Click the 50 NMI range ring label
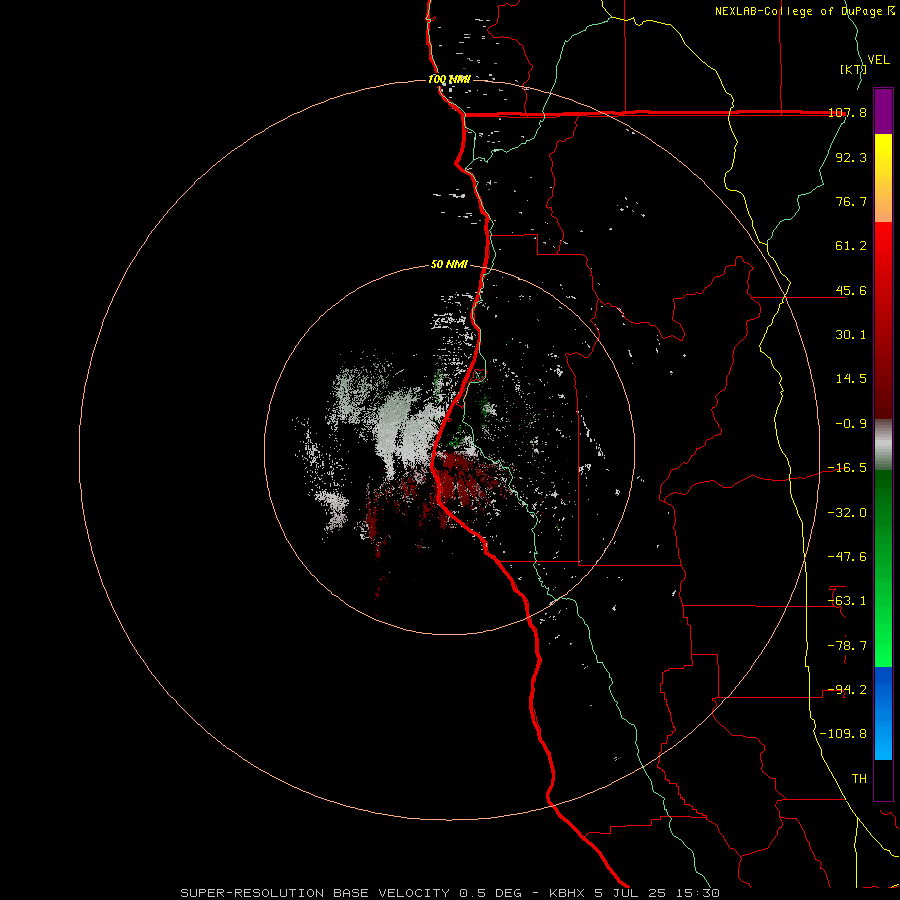Viewport: 900px width, 900px height. coord(449,265)
